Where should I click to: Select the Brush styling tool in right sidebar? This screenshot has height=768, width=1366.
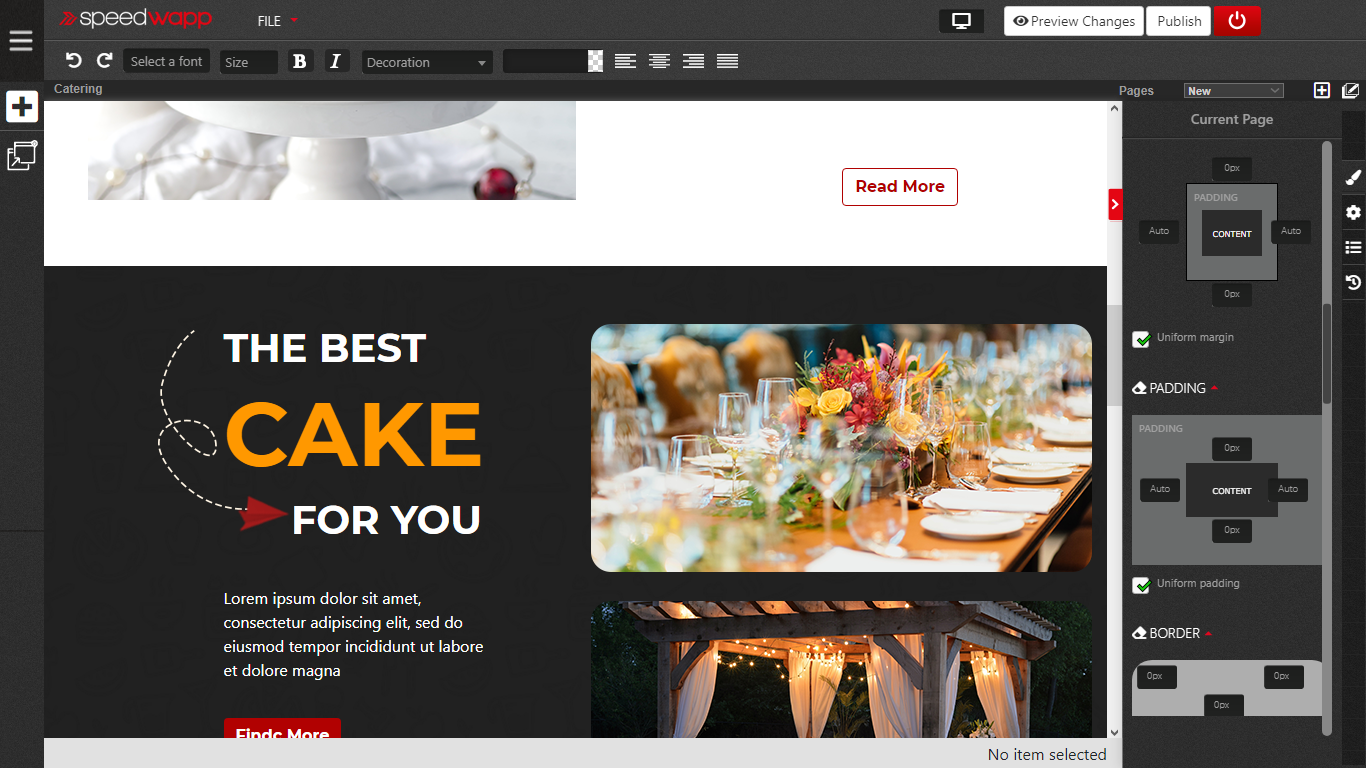coord(1353,177)
